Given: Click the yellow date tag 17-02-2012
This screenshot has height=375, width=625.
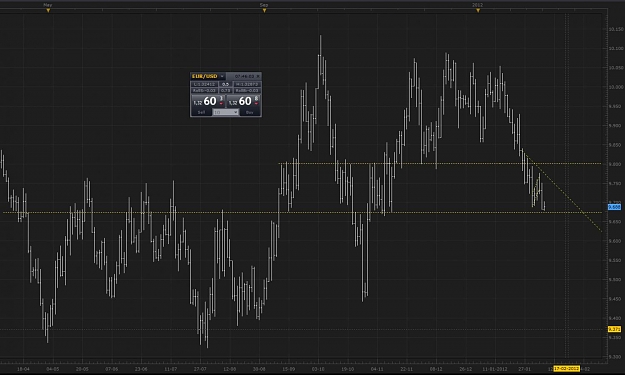Looking at the screenshot, I should [566, 369].
